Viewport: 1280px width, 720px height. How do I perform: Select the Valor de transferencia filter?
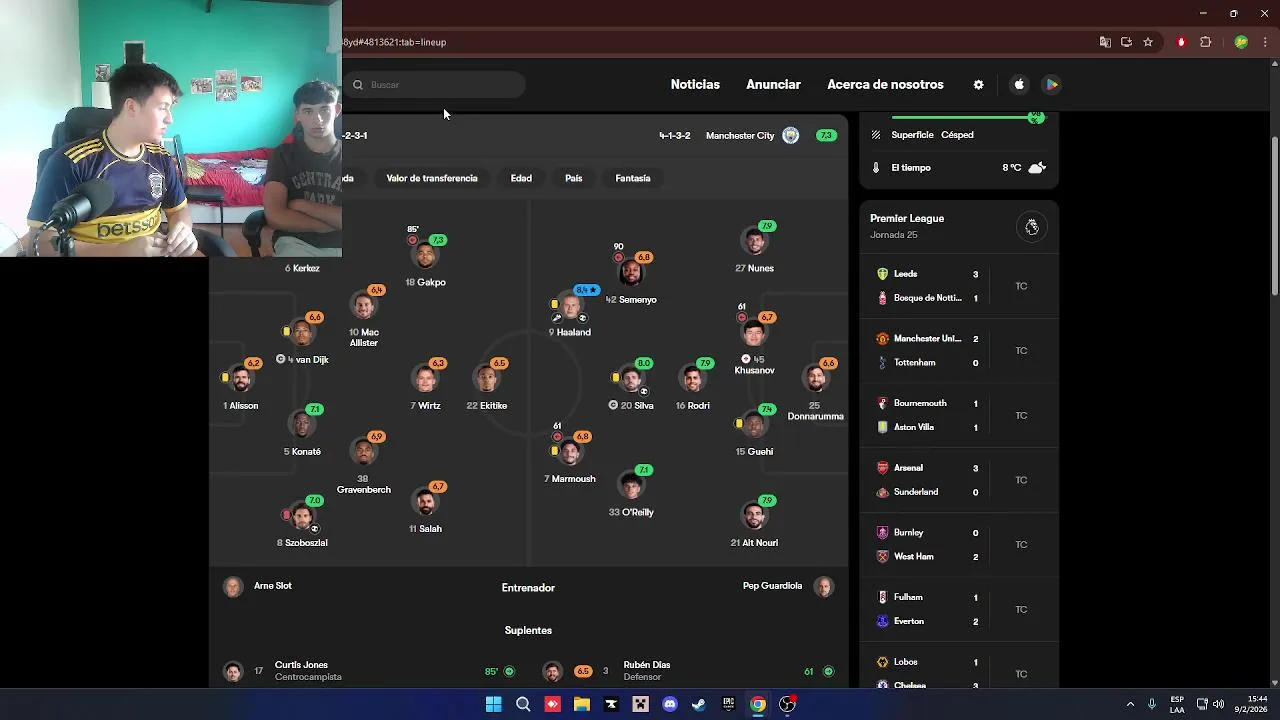432,178
